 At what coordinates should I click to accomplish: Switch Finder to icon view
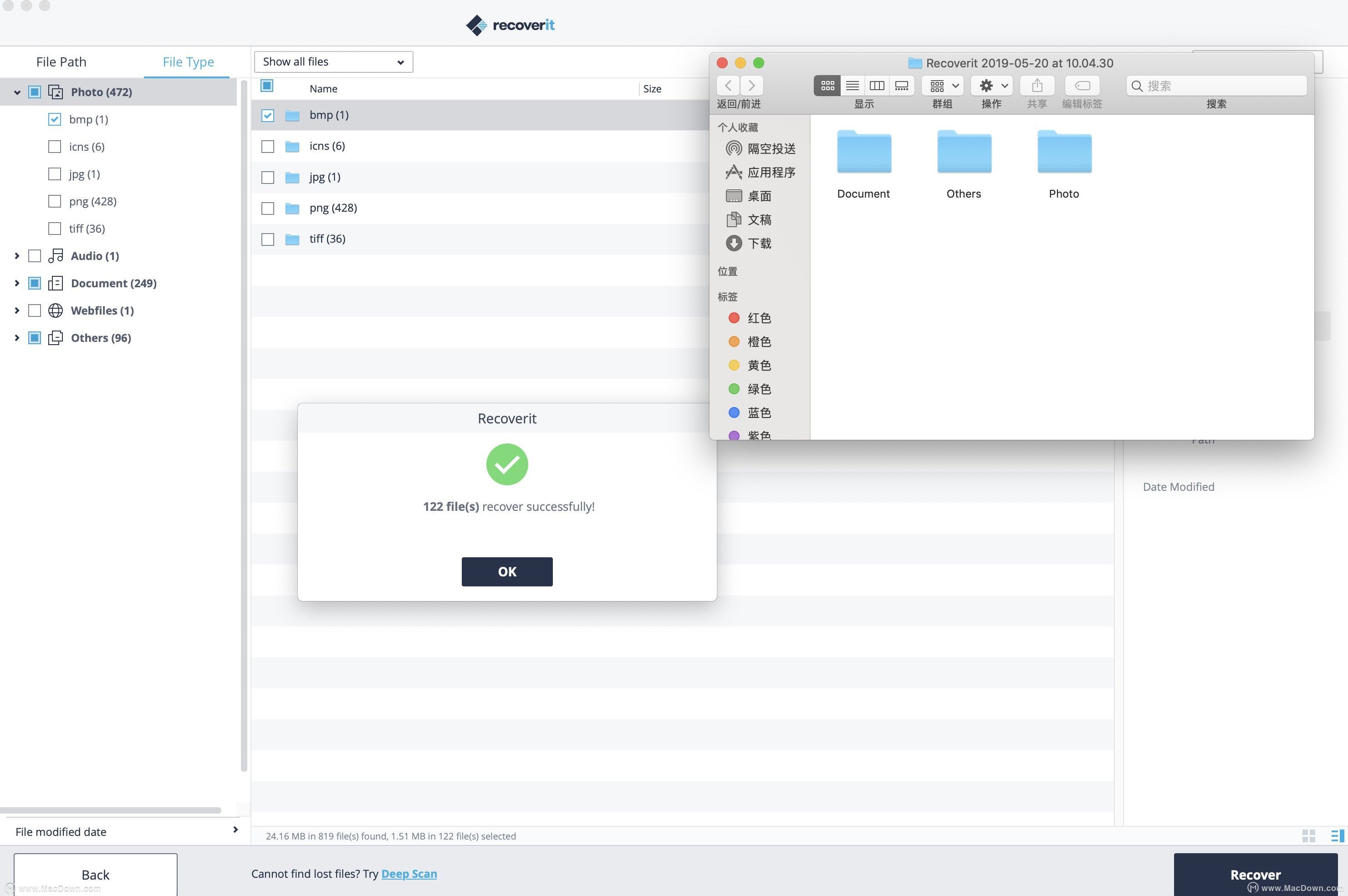click(827, 86)
